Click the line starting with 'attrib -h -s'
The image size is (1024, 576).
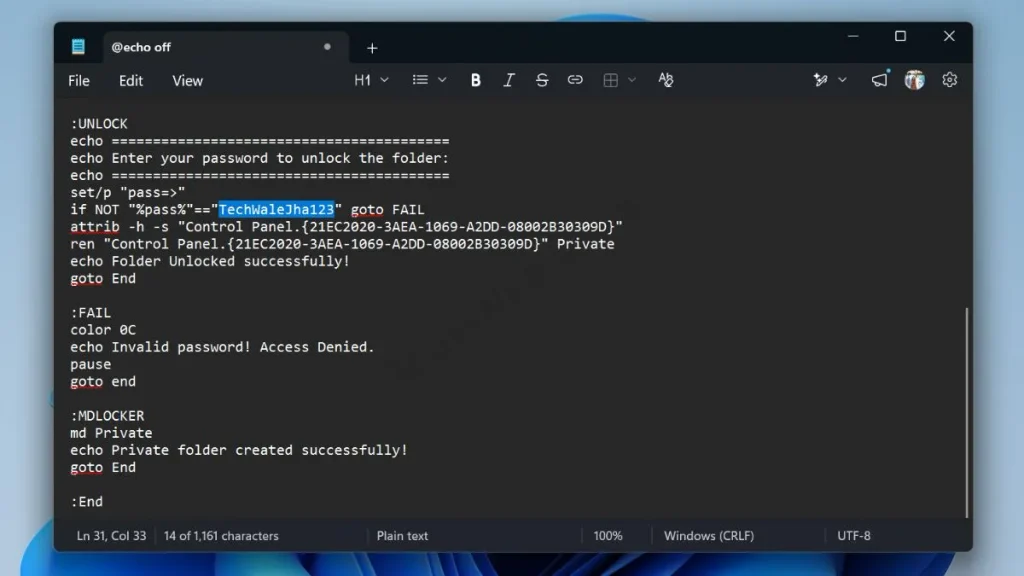point(347,227)
